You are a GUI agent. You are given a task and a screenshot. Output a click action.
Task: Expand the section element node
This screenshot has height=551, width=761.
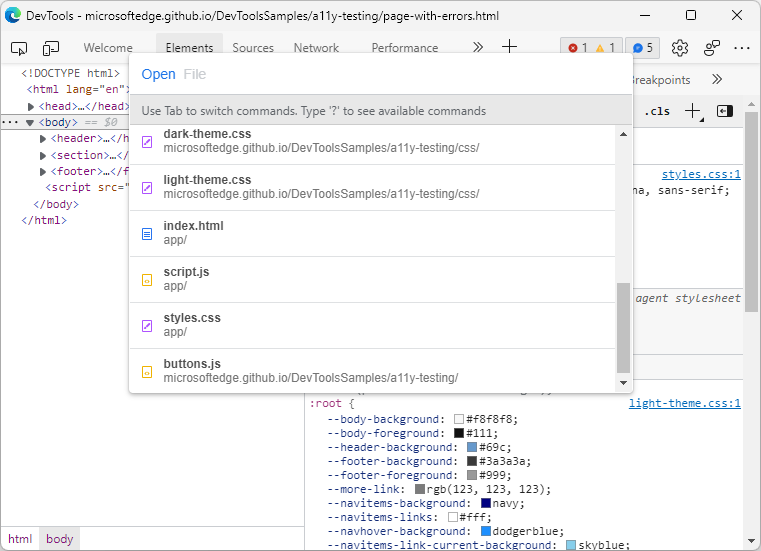coord(42,155)
